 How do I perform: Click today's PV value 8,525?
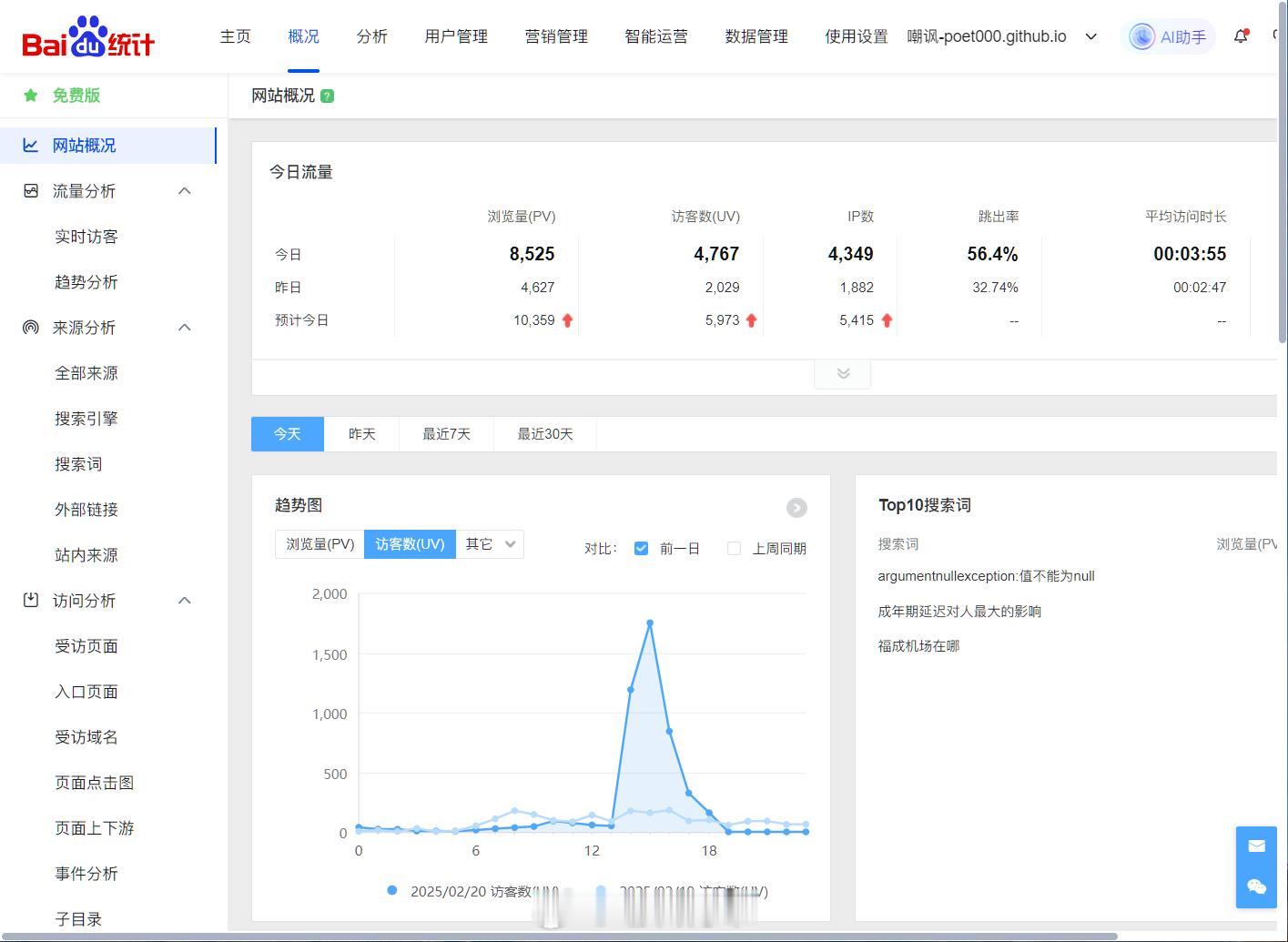[x=532, y=254]
